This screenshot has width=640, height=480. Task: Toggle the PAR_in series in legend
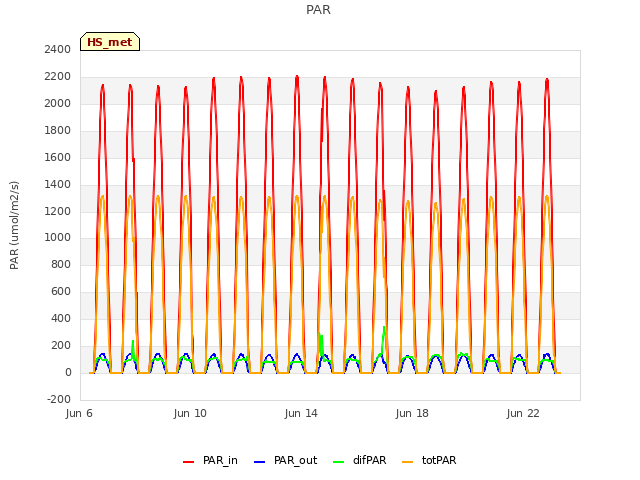(211, 460)
